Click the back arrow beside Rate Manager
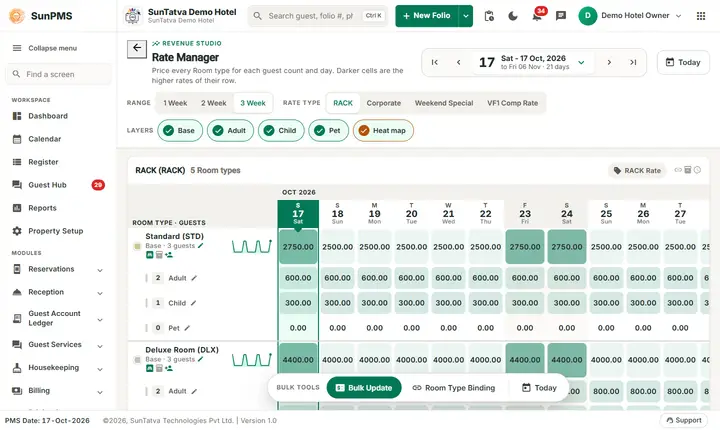 pos(137,48)
